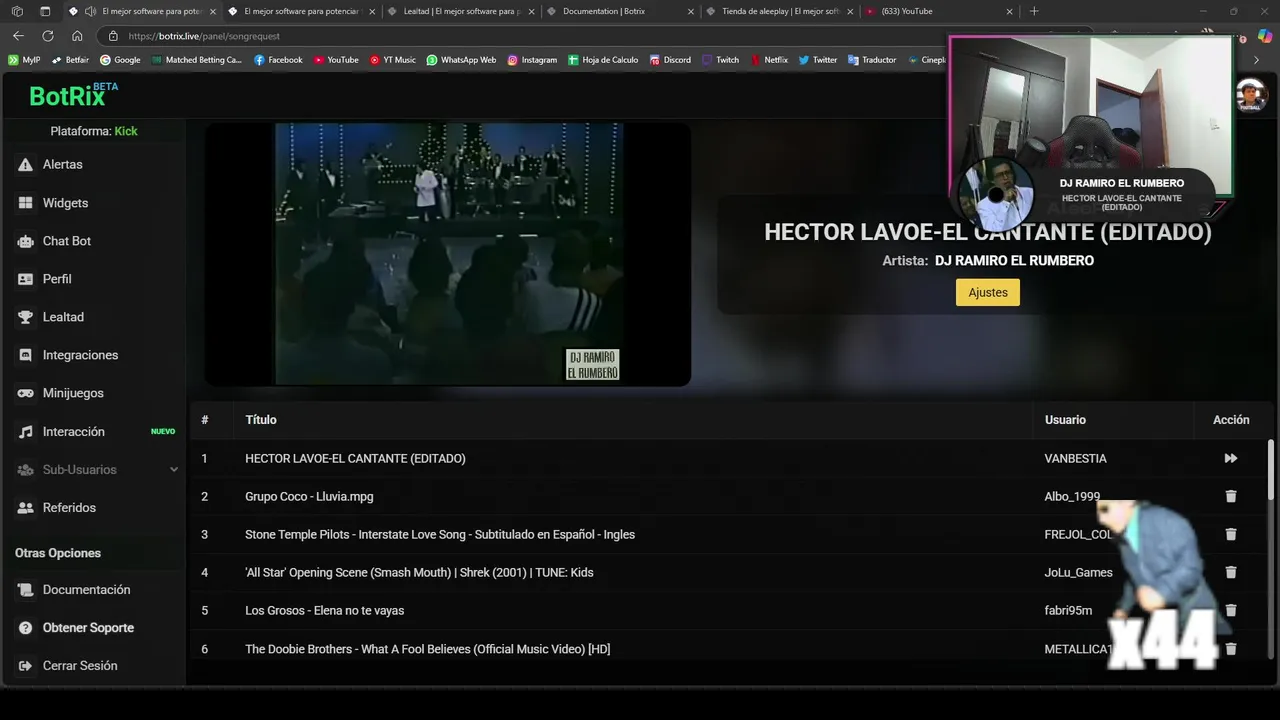1280x720 pixels.
Task: Open the Interacción music section
Action: click(x=73, y=431)
